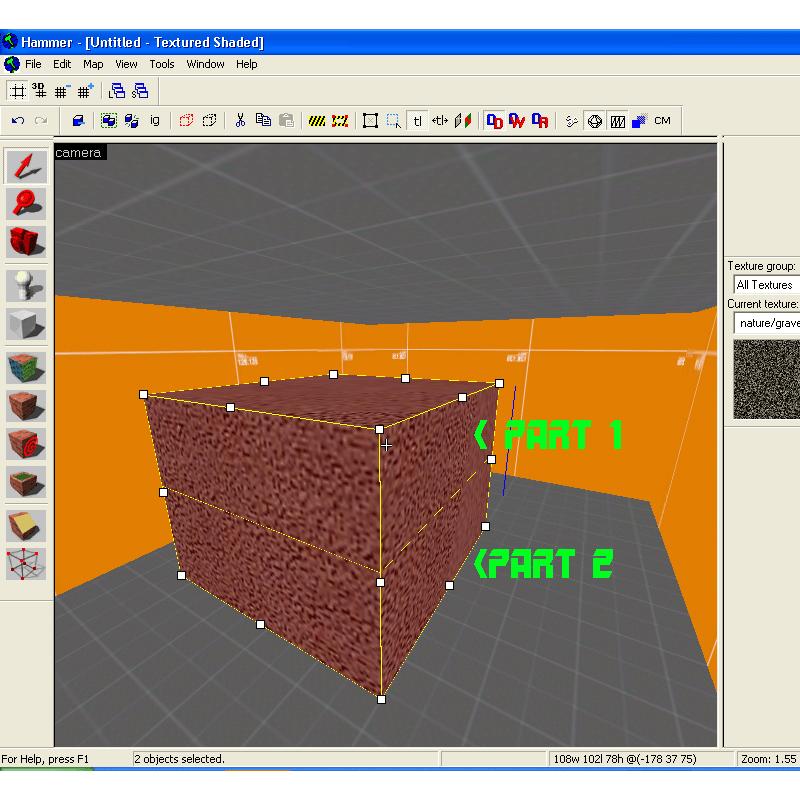800x800 pixels.
Task: Toggle ignore groups (ig) button
Action: 155,121
